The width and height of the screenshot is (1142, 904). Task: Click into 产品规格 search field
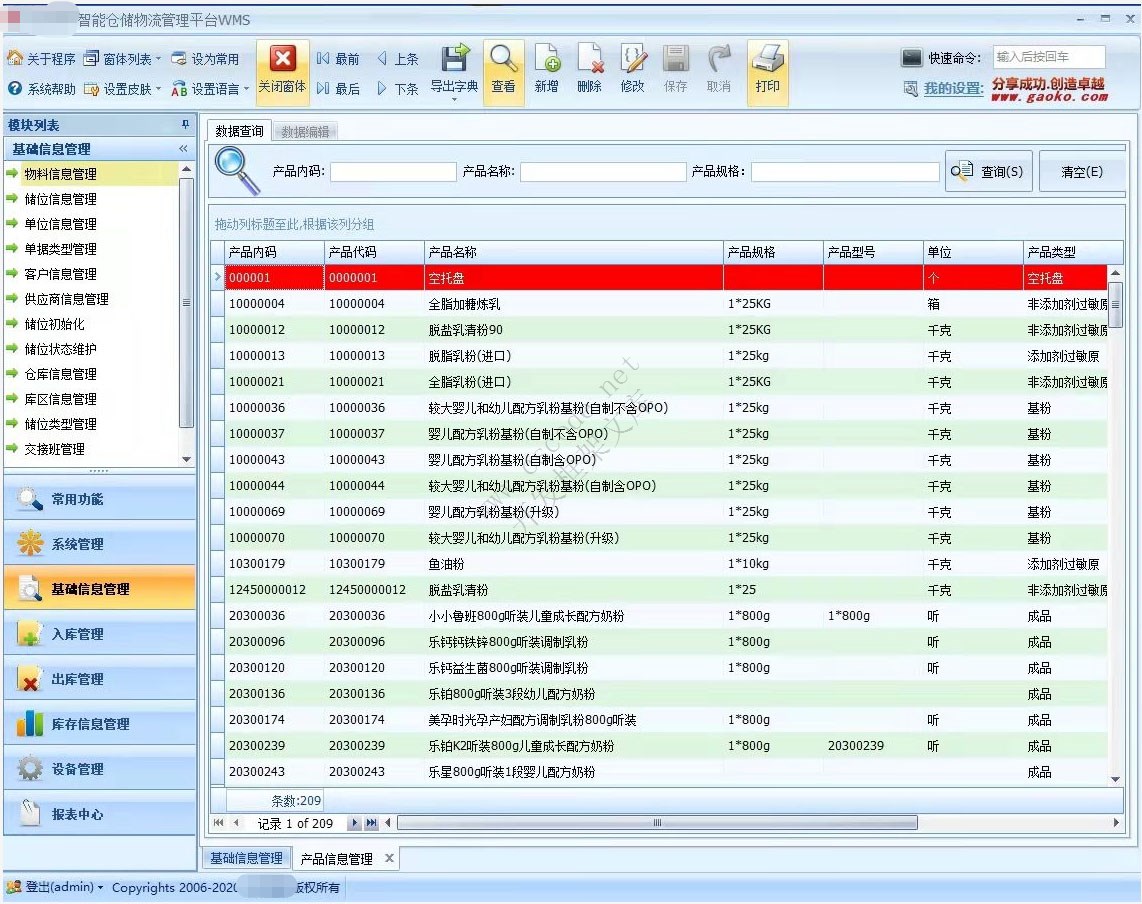point(845,172)
